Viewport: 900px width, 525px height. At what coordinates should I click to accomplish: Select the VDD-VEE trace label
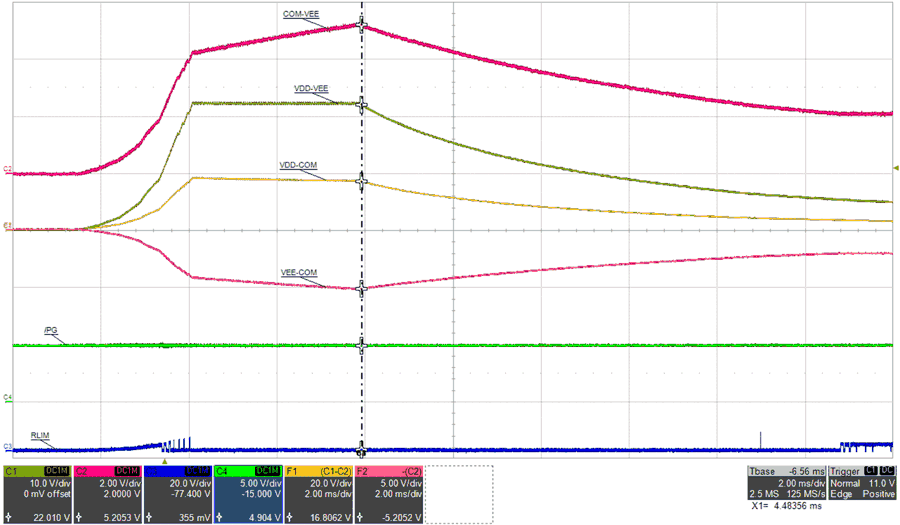pyautogui.click(x=311, y=89)
